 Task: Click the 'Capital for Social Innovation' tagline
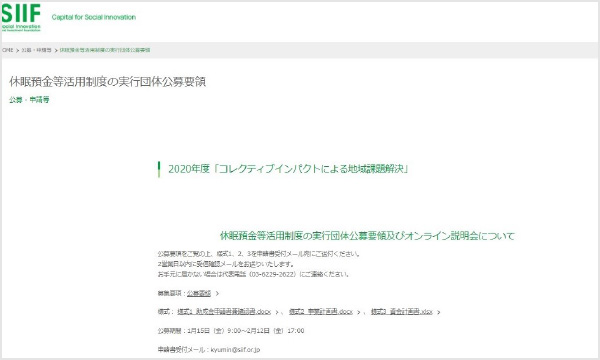click(x=94, y=17)
